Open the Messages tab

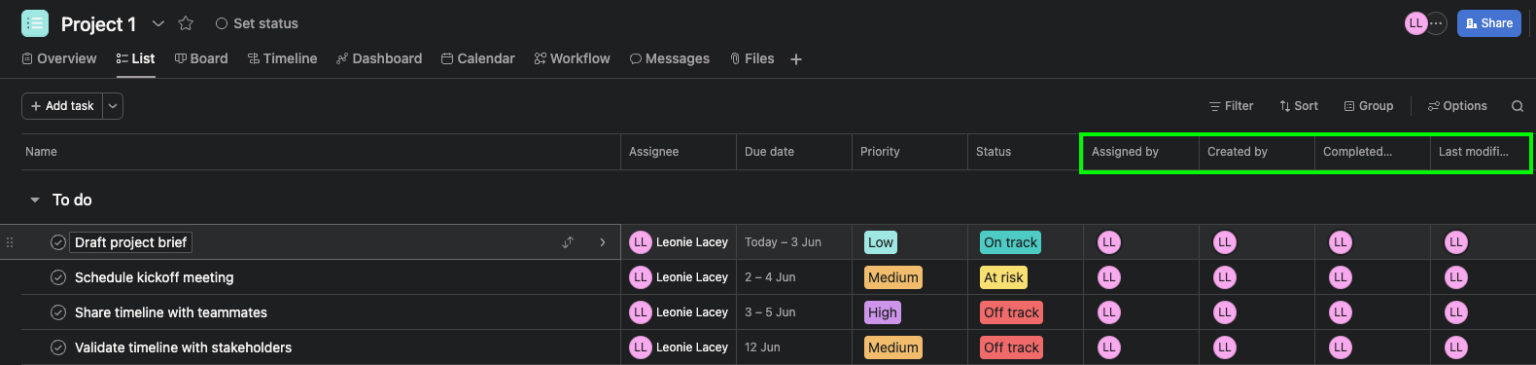[669, 59]
